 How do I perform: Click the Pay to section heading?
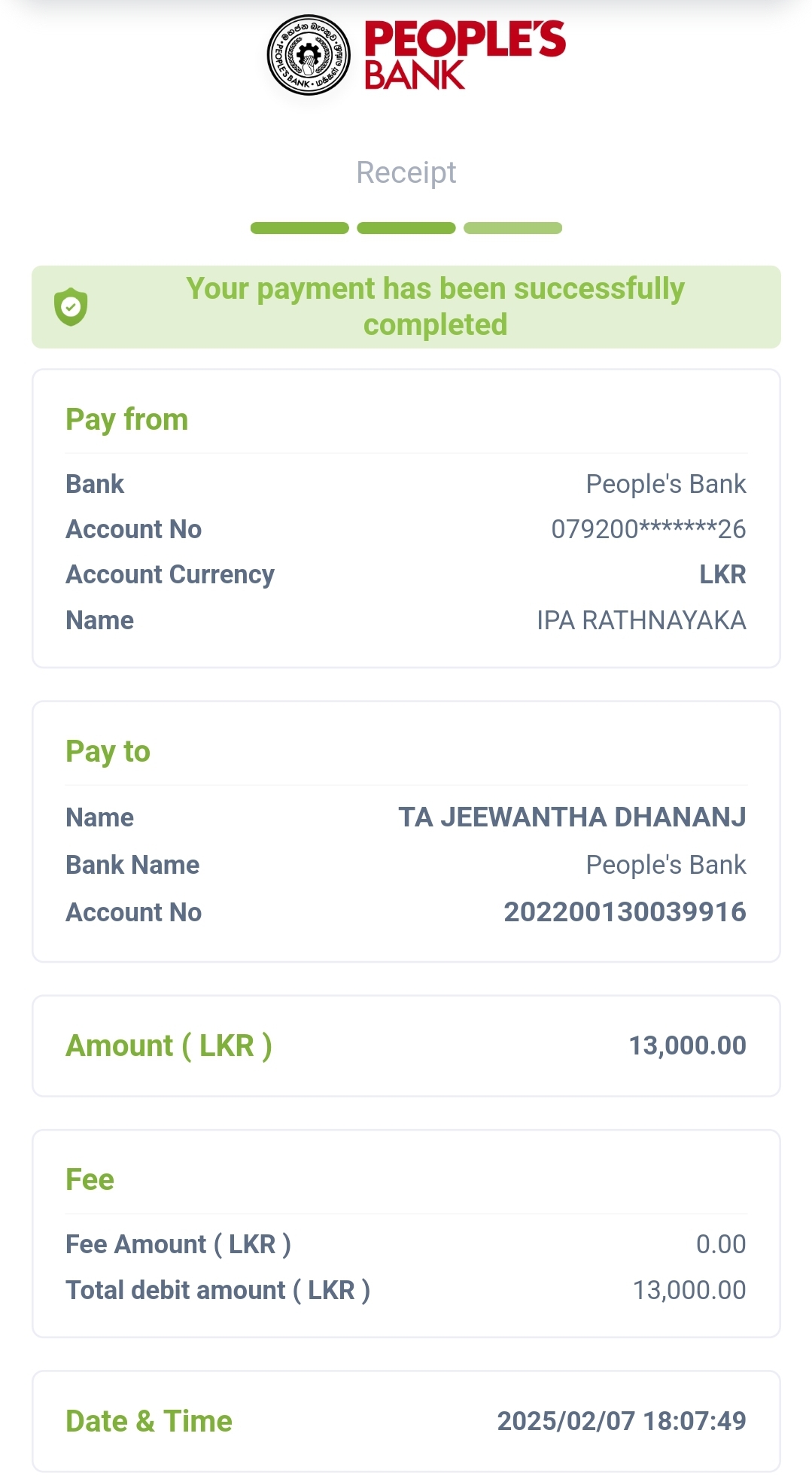tap(108, 751)
